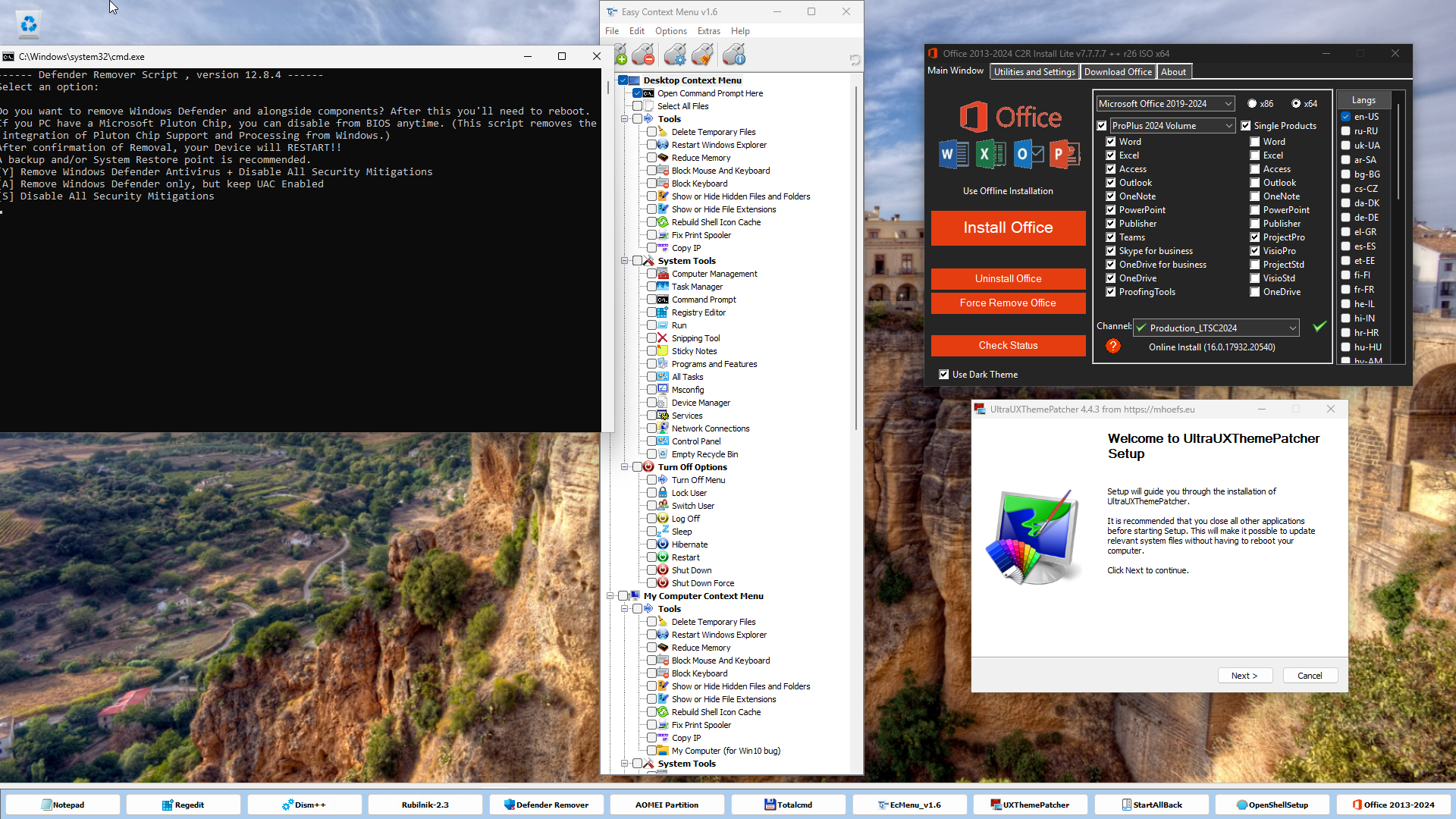
Task: Uncheck Skype for business
Action: (1111, 251)
